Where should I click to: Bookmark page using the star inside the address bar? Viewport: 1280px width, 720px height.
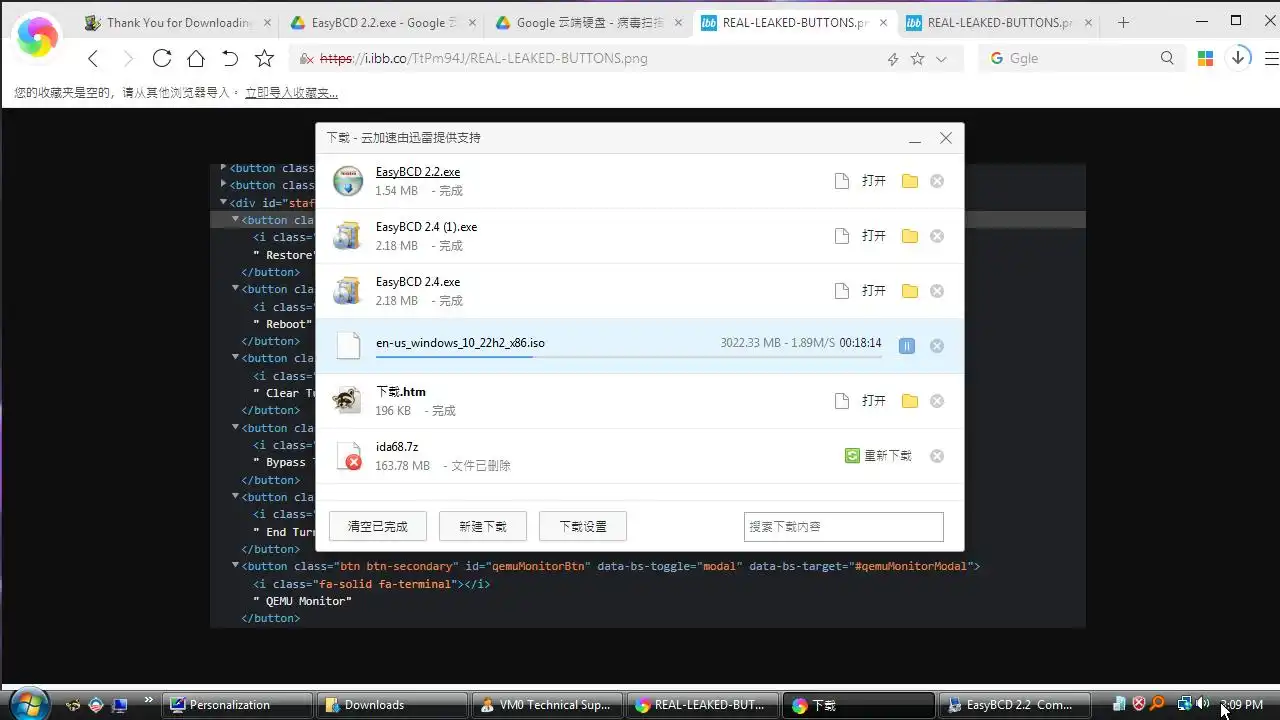click(x=917, y=59)
